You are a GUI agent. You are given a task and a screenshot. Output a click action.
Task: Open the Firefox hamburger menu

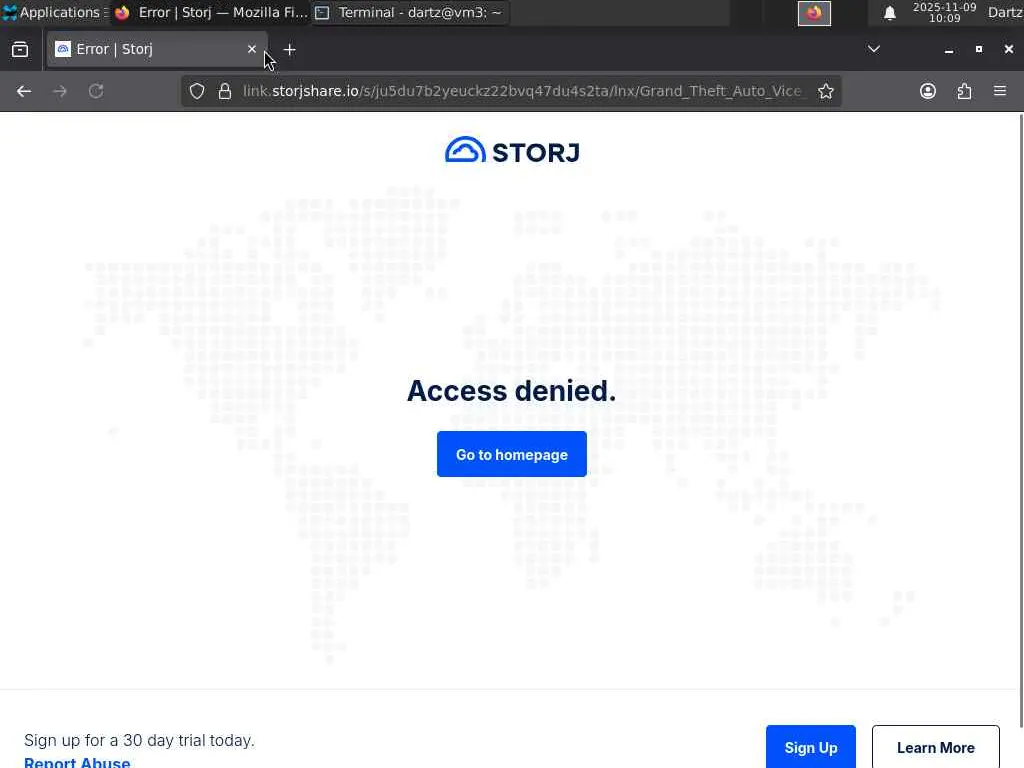tap(1000, 91)
